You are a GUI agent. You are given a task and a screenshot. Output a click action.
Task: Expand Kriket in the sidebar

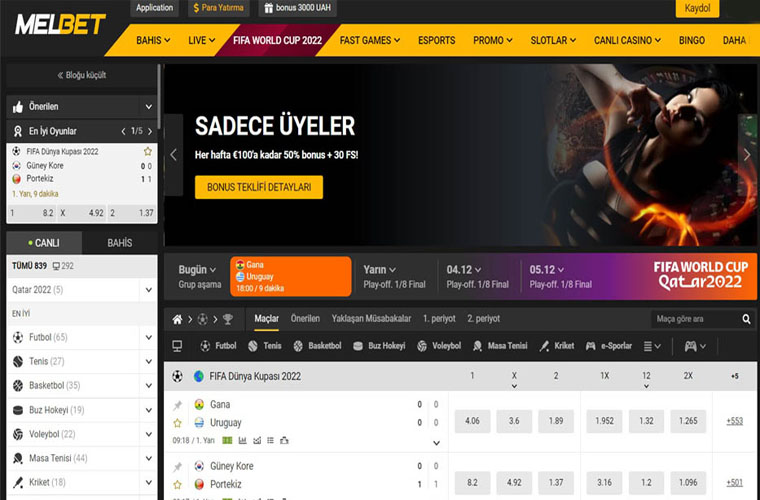click(149, 483)
